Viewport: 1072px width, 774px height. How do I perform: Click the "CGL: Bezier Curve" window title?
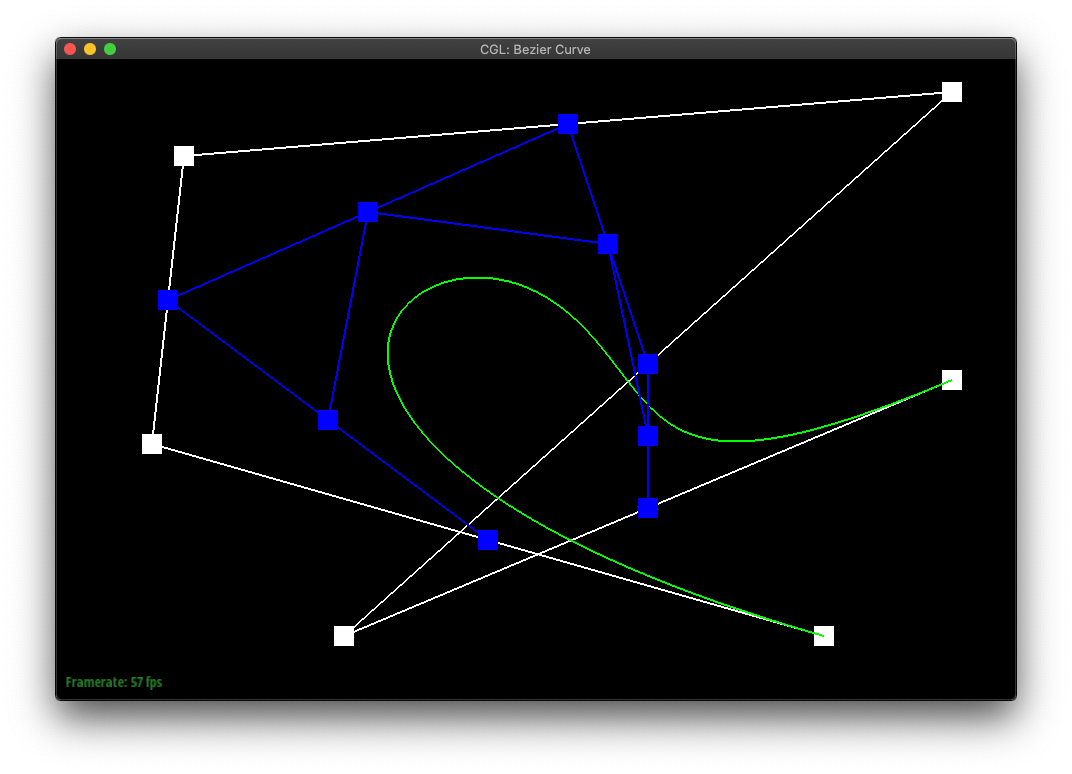click(x=535, y=49)
